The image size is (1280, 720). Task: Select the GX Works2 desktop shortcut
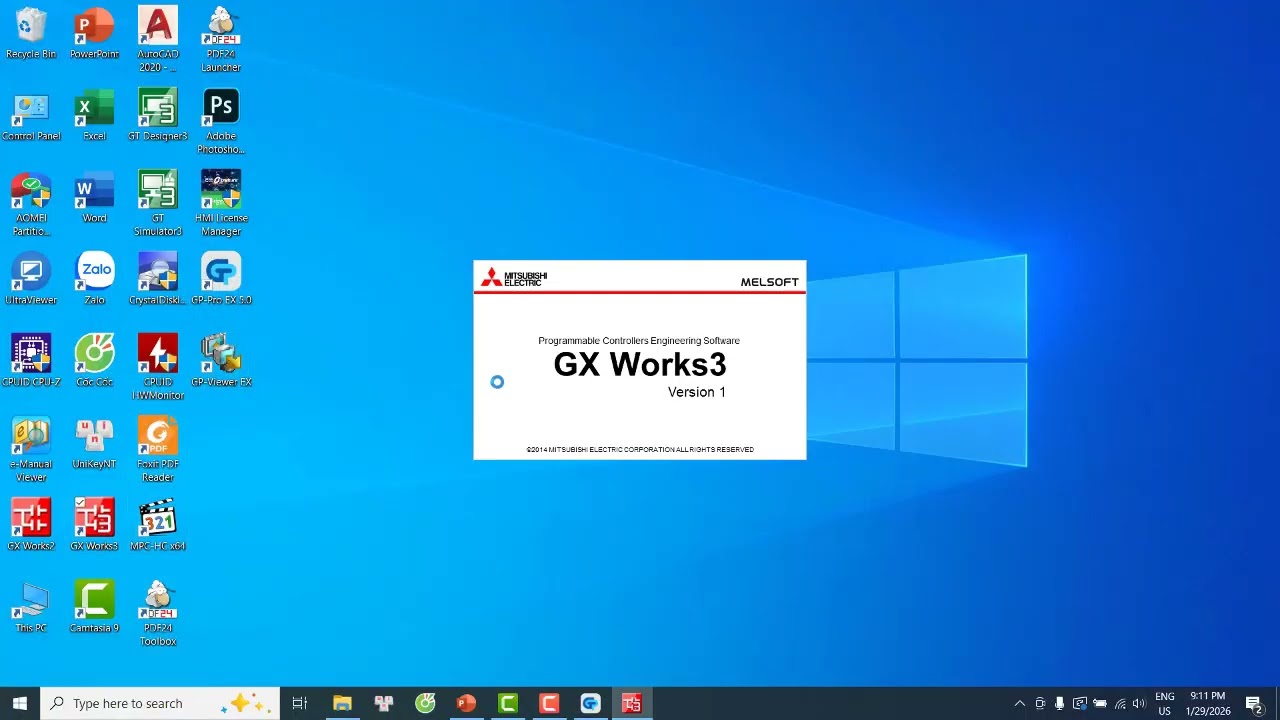[31, 525]
